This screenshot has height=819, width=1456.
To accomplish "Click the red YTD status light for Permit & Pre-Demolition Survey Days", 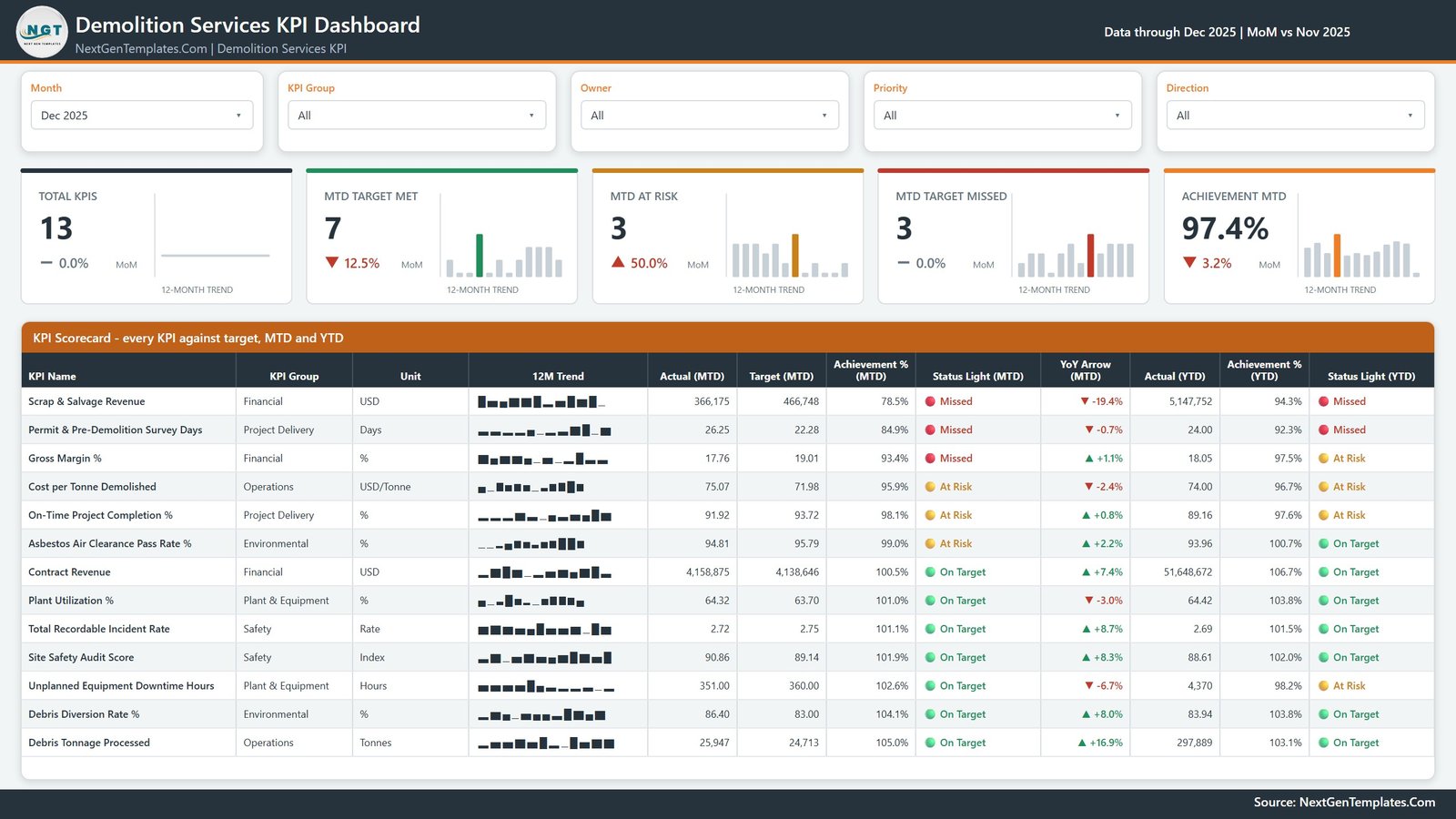I will [x=1324, y=430].
